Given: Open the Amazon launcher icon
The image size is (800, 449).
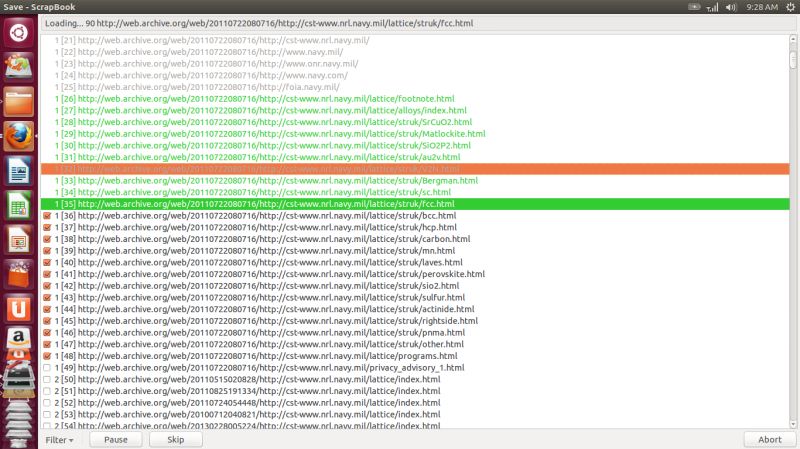Looking at the screenshot, I should point(18,338).
